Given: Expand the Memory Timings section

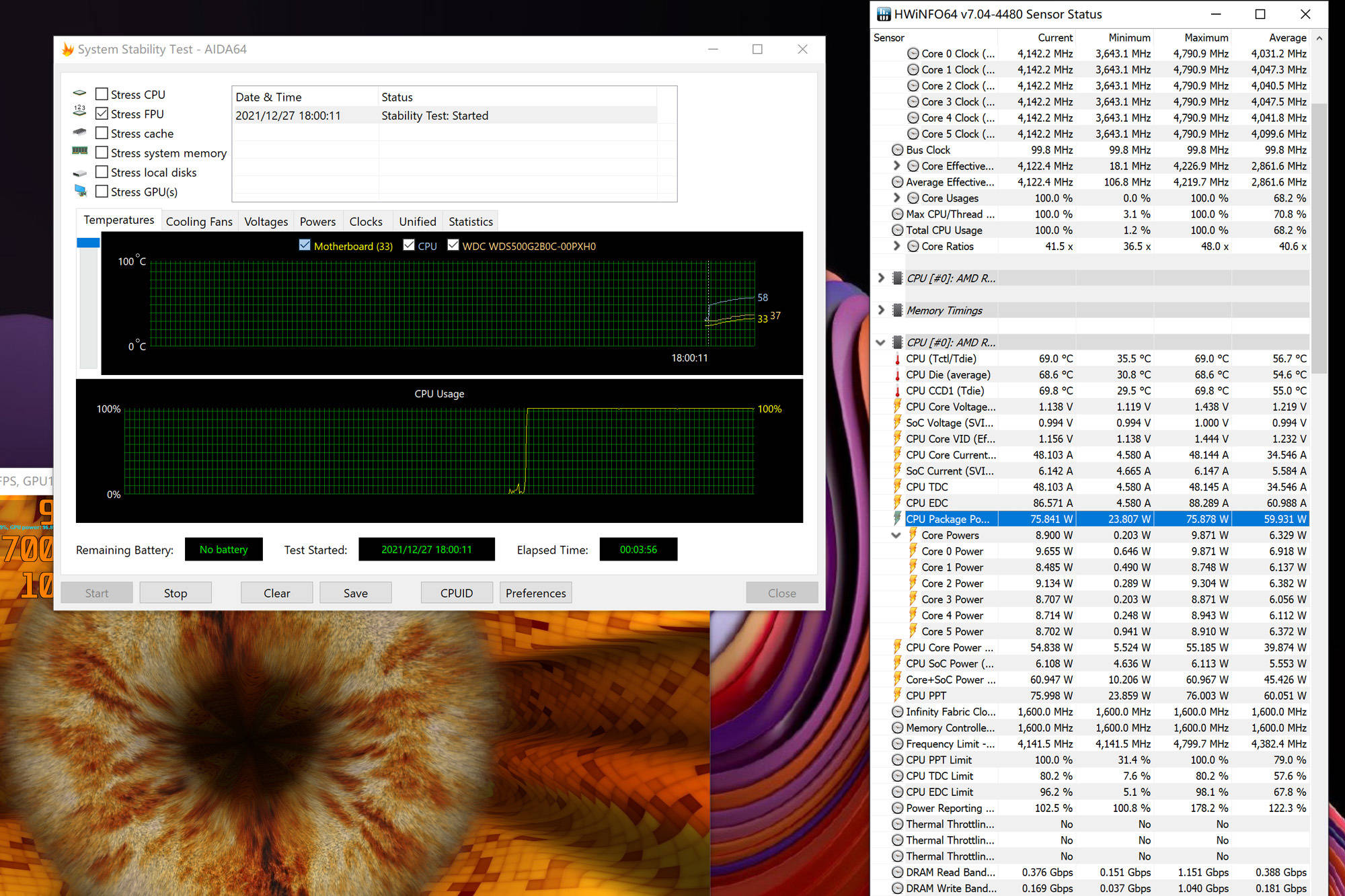Looking at the screenshot, I should click(881, 310).
